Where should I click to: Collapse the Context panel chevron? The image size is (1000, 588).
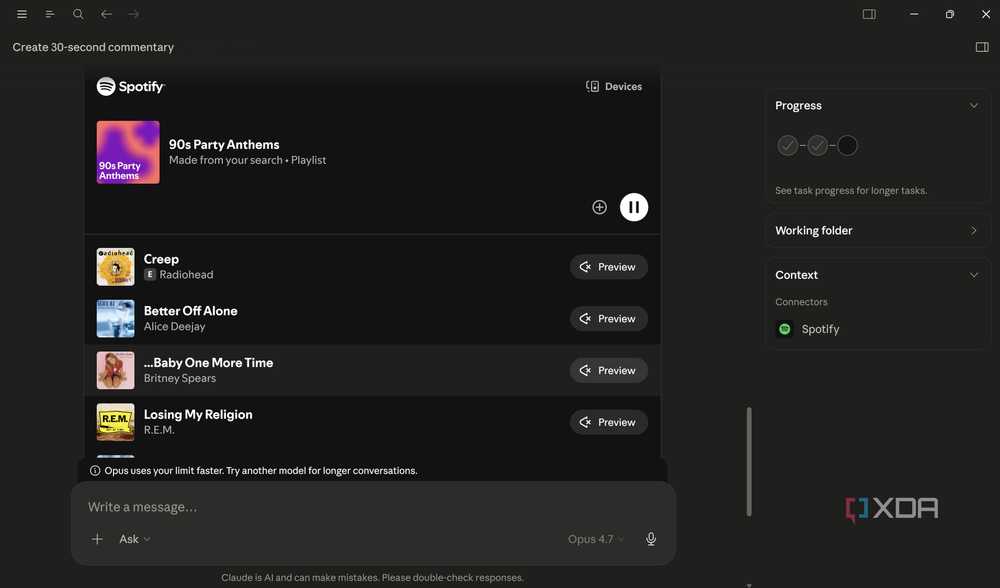tap(973, 275)
